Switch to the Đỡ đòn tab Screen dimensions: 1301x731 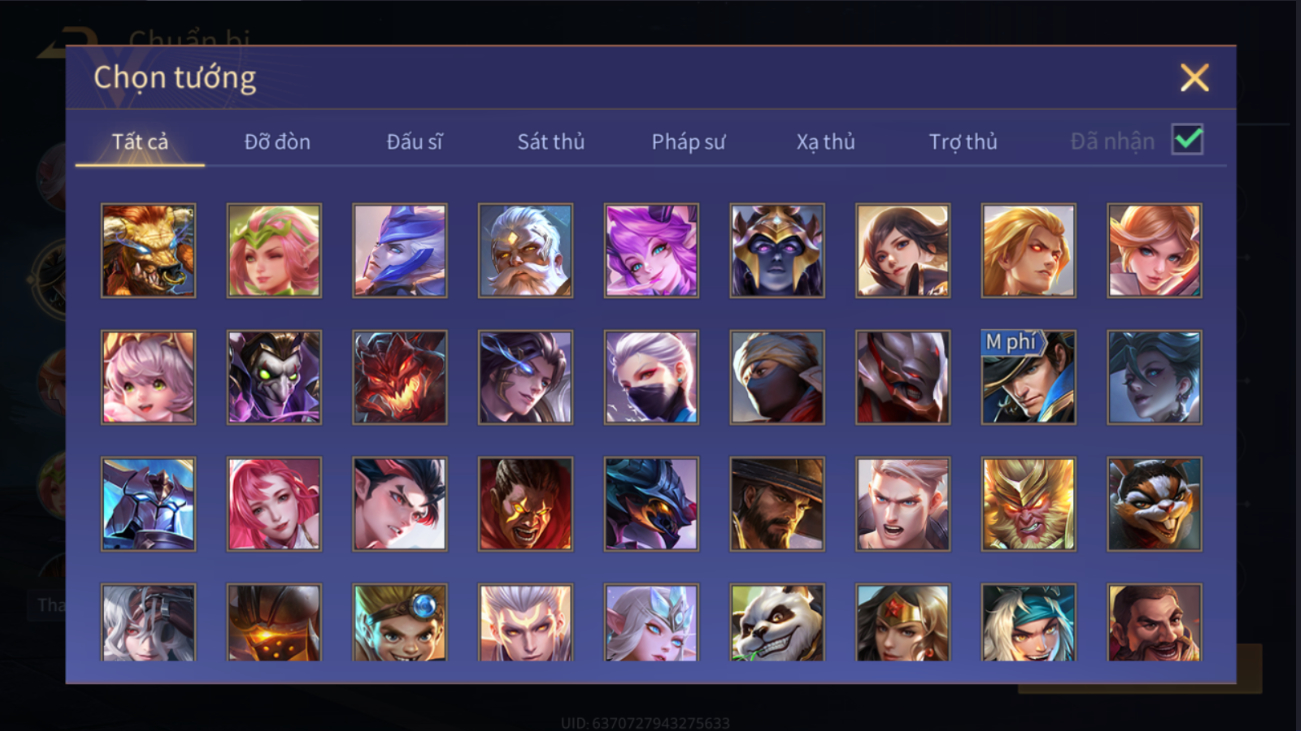tap(277, 142)
